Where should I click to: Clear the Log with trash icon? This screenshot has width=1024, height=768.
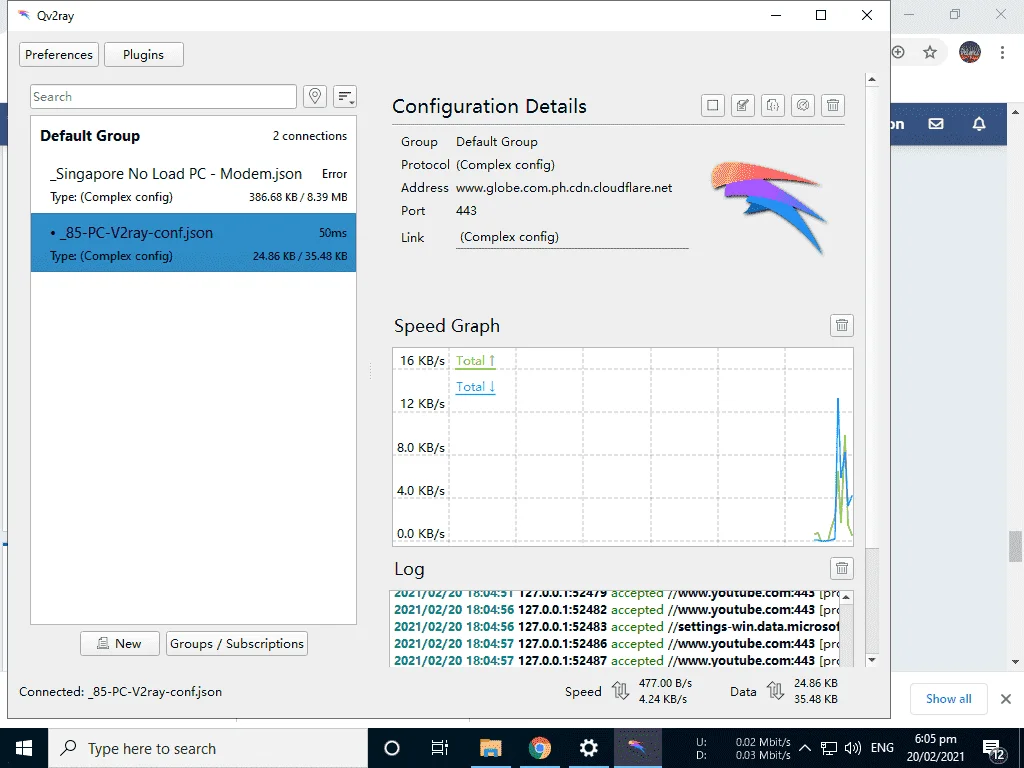842,568
